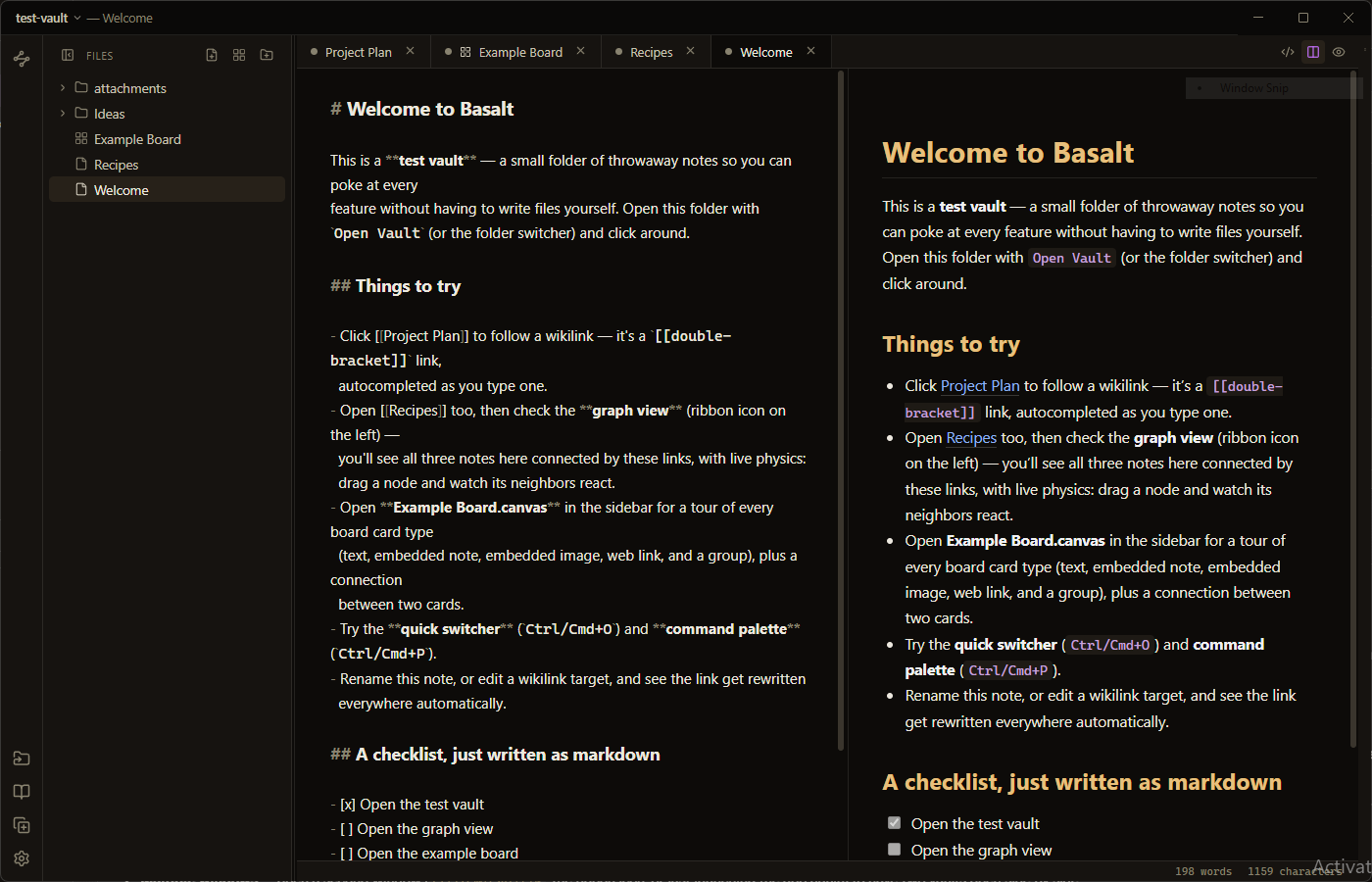
Task: Click the canvas icon beside Example Board file
Action: click(x=81, y=138)
